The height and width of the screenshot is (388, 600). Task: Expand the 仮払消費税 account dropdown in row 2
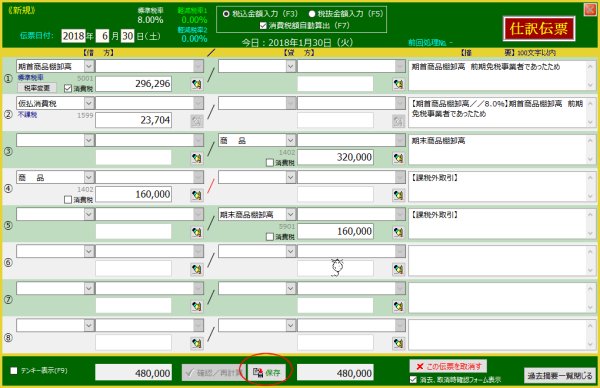(x=89, y=103)
